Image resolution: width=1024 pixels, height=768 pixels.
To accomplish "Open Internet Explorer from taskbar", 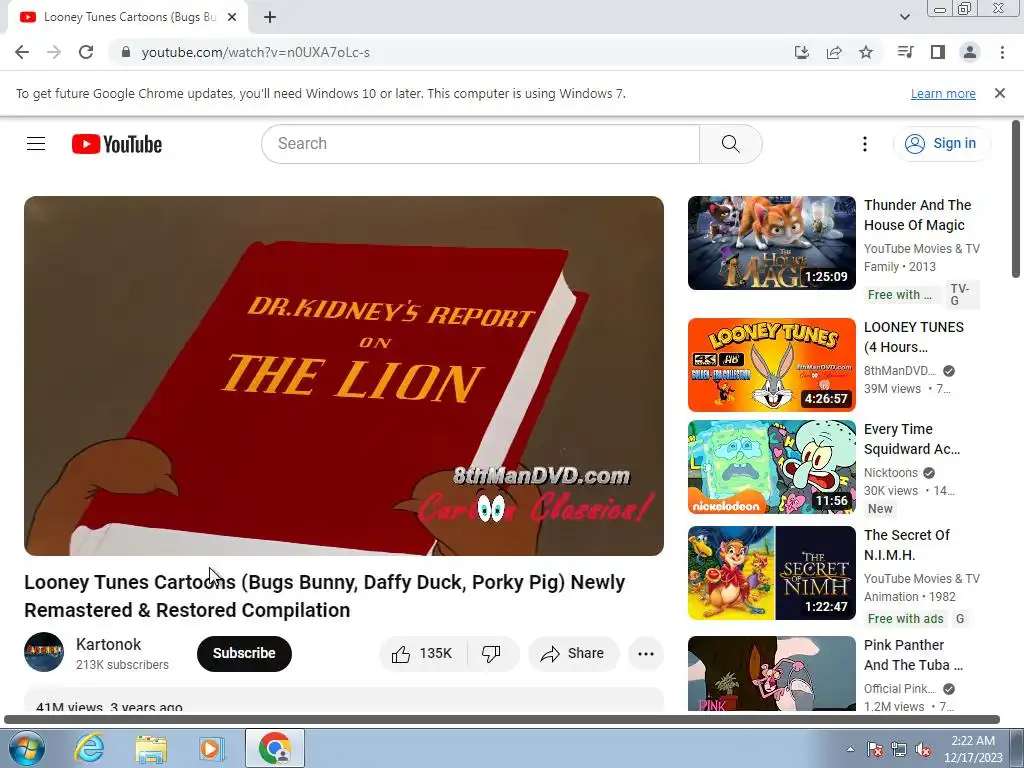I will pyautogui.click(x=89, y=748).
